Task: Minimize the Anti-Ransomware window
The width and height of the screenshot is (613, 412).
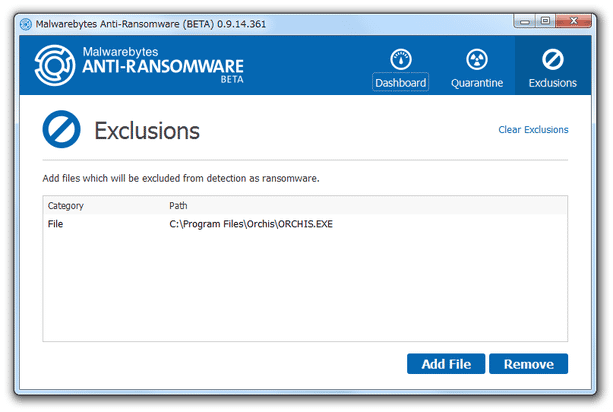Action: pyautogui.click(x=525, y=22)
